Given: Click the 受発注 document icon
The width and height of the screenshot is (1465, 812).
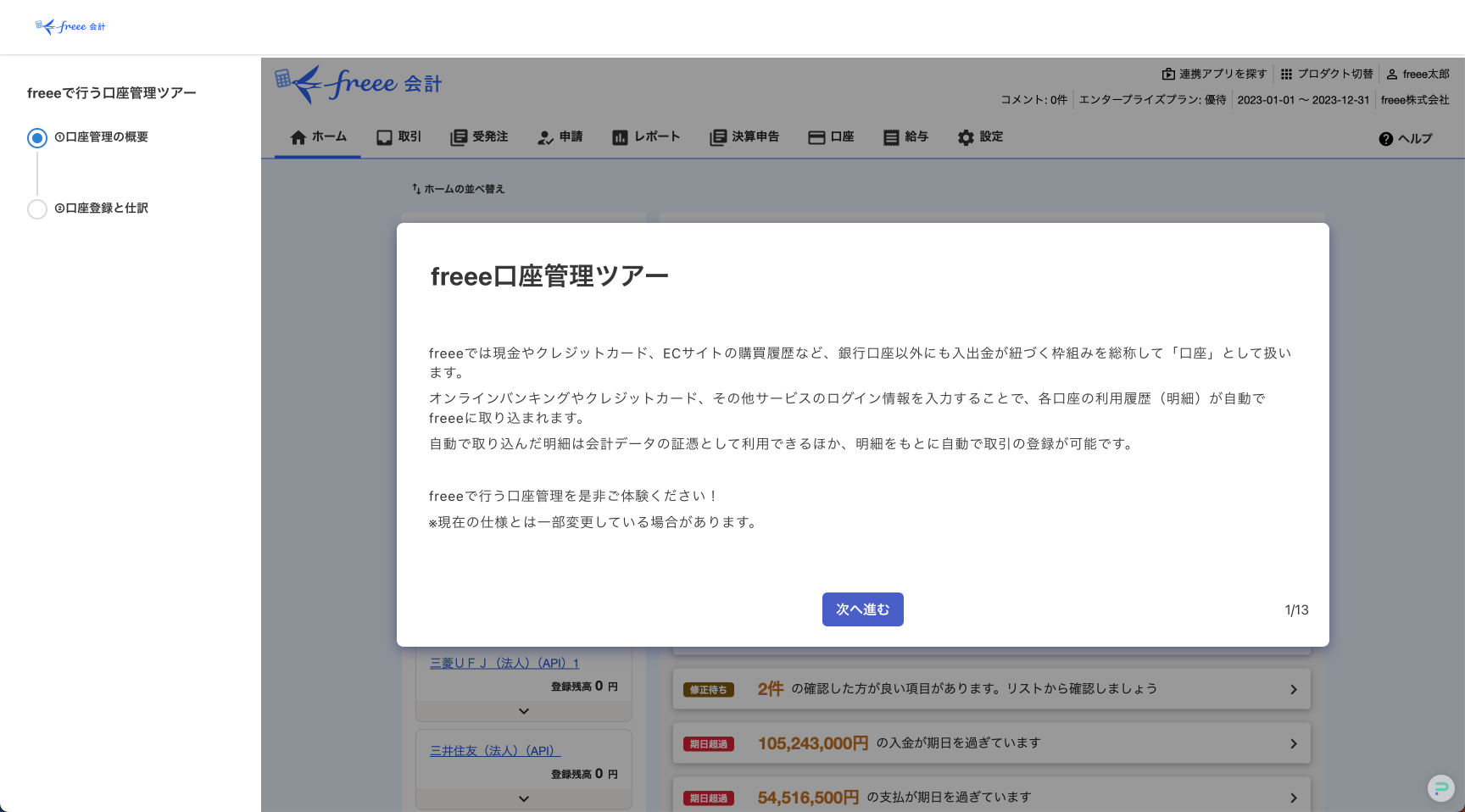Looking at the screenshot, I should pyautogui.click(x=459, y=137).
